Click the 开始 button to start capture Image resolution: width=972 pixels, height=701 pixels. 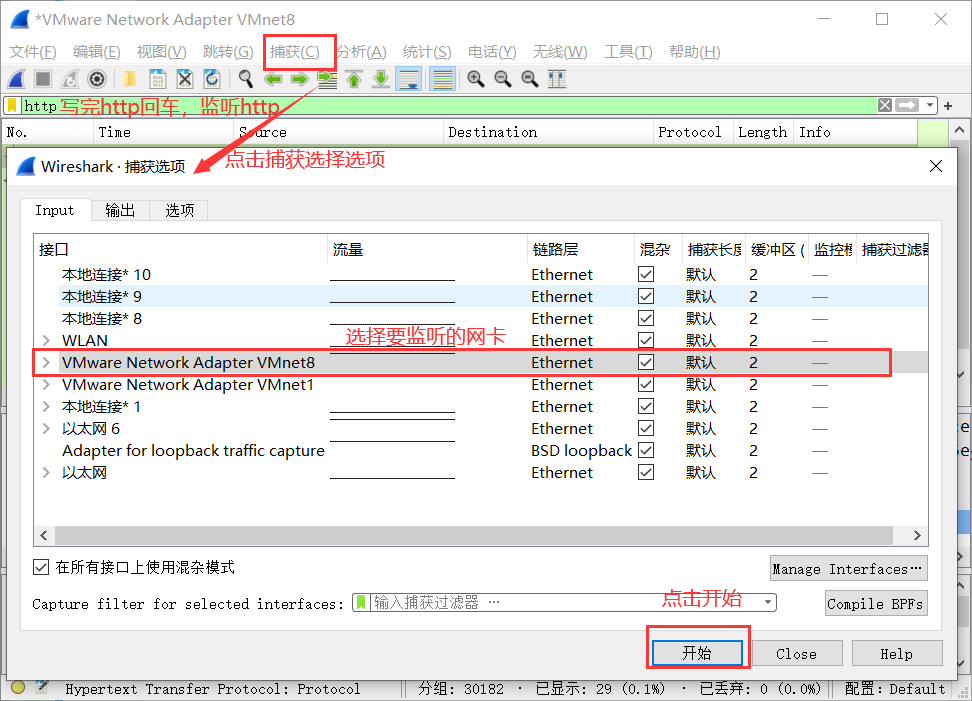click(x=697, y=653)
